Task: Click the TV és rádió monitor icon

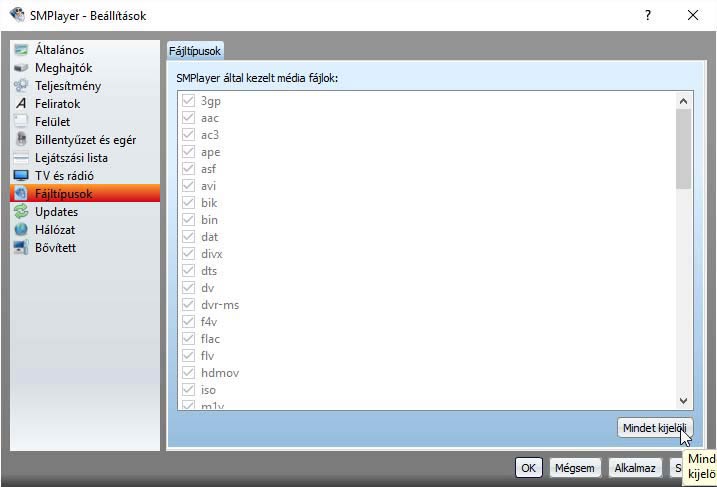Action: (x=21, y=176)
